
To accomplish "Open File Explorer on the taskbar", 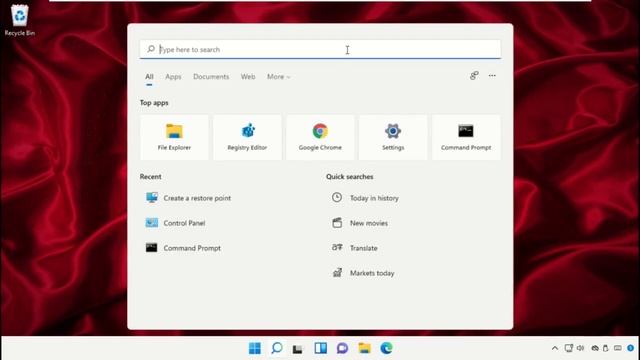I will tap(364, 348).
